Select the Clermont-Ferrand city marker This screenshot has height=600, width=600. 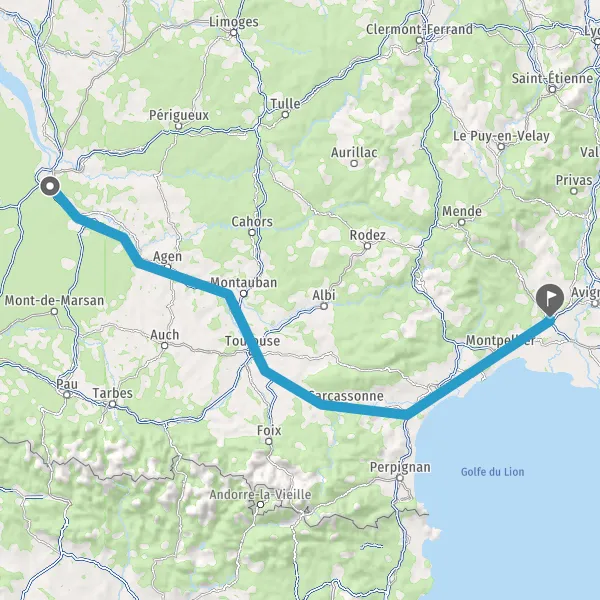click(419, 40)
